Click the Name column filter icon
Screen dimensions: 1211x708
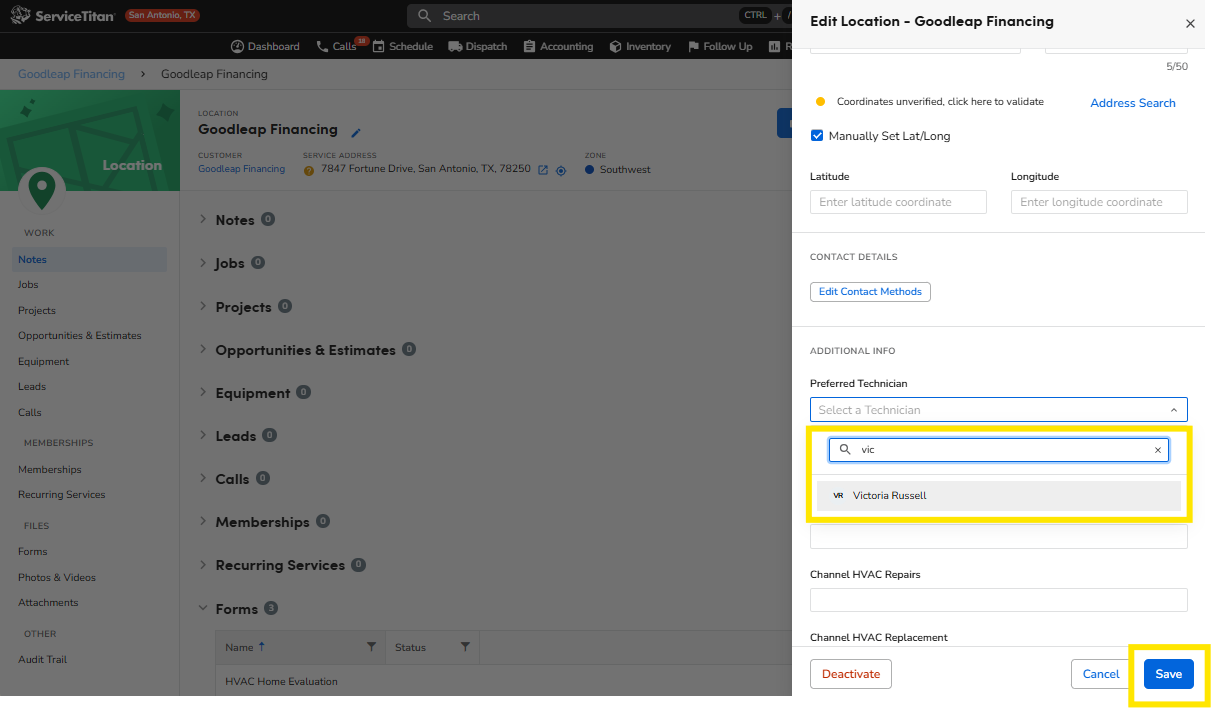coord(371,647)
